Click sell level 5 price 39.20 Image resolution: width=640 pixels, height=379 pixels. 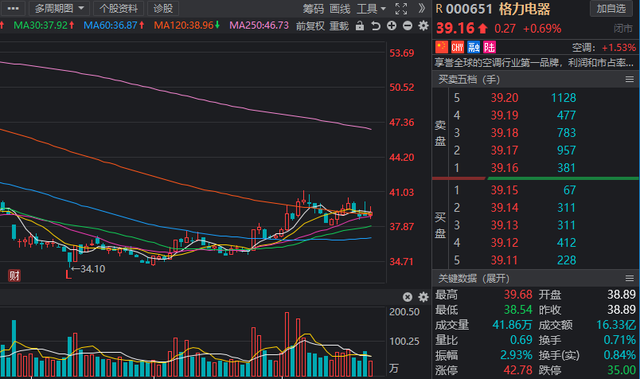tap(504, 98)
